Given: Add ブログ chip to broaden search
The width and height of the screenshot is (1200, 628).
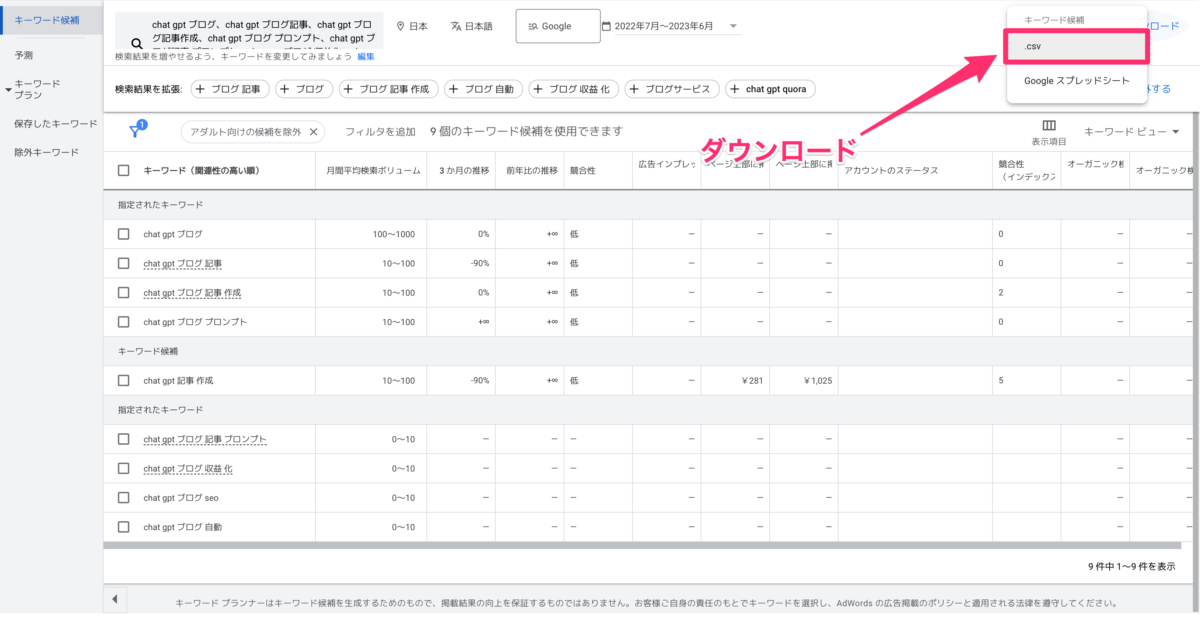Looking at the screenshot, I should (304, 89).
